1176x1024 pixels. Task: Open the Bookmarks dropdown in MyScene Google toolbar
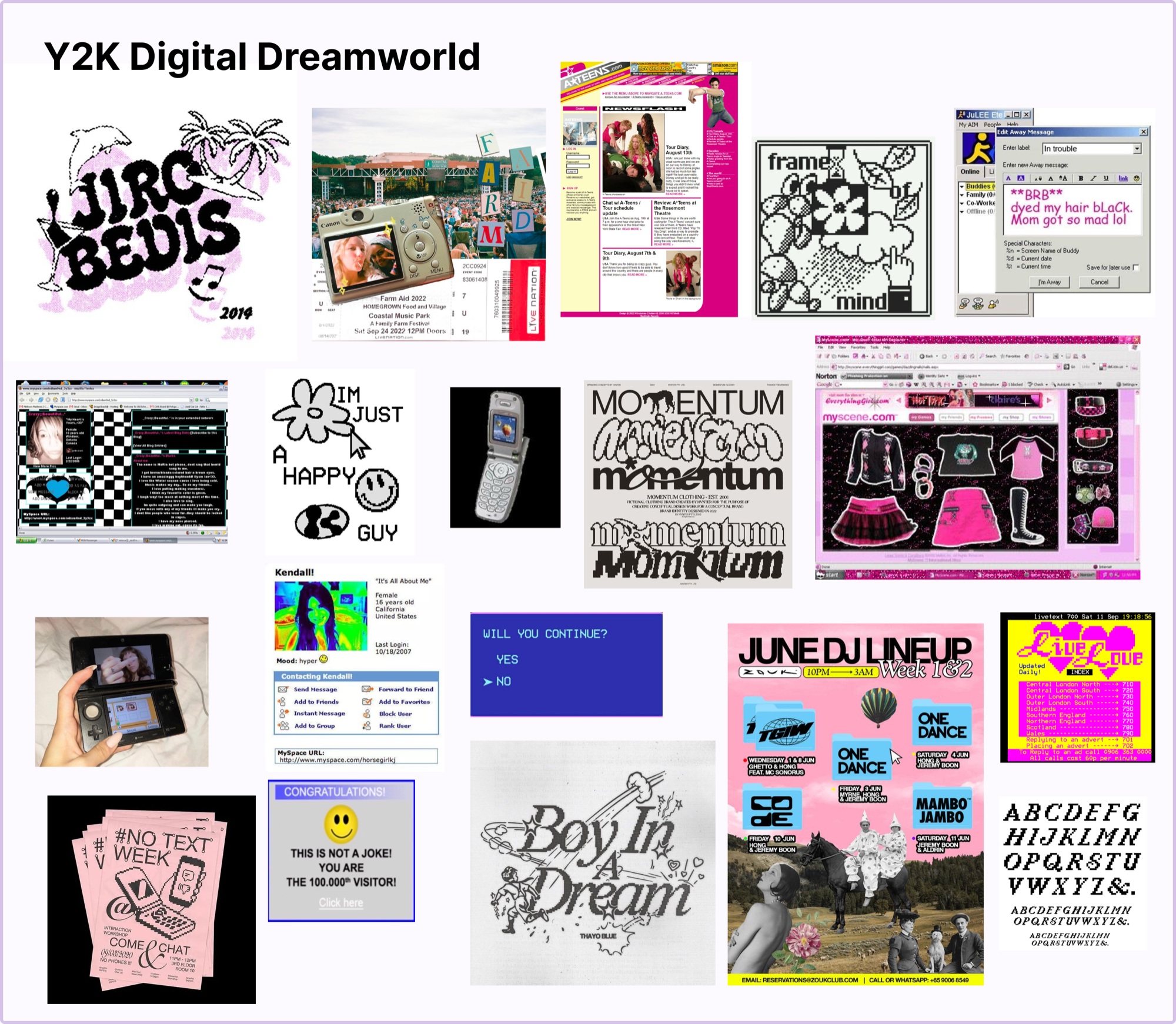988,384
